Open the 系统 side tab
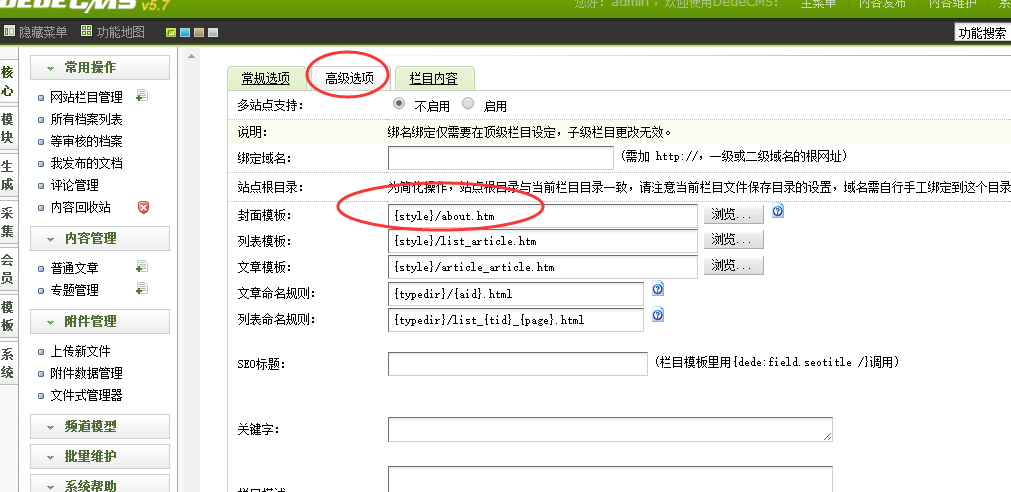The width and height of the screenshot is (1011, 492). [7, 363]
